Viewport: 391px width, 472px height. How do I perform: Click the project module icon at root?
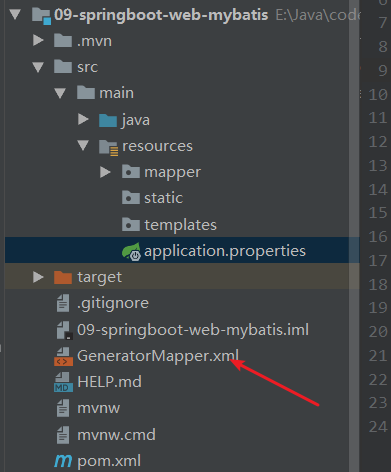pos(41,15)
